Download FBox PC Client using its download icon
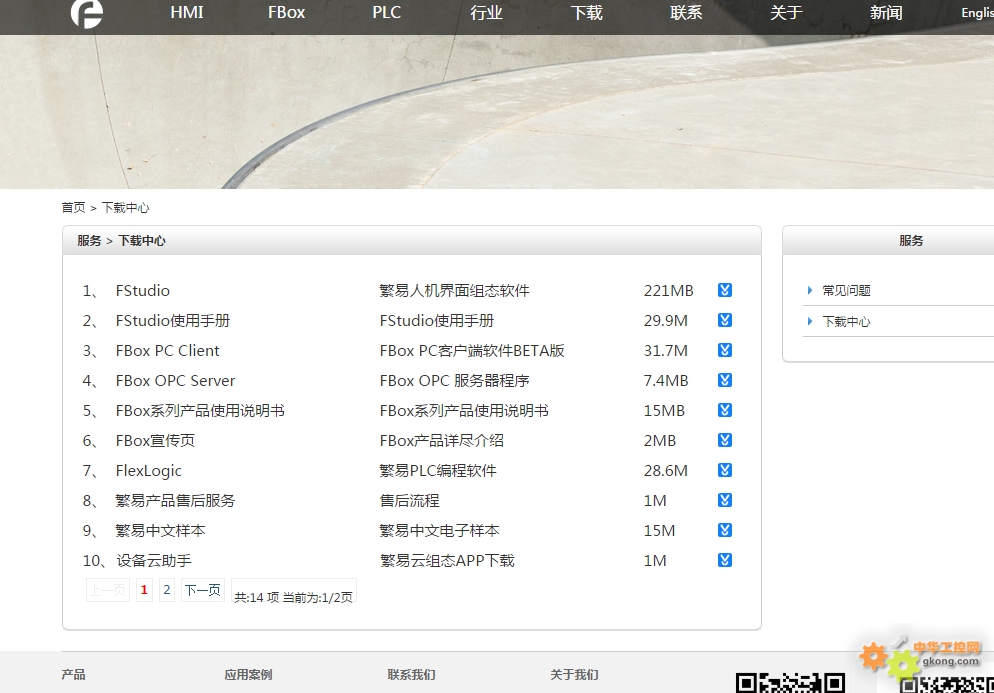The image size is (994, 693). (725, 350)
